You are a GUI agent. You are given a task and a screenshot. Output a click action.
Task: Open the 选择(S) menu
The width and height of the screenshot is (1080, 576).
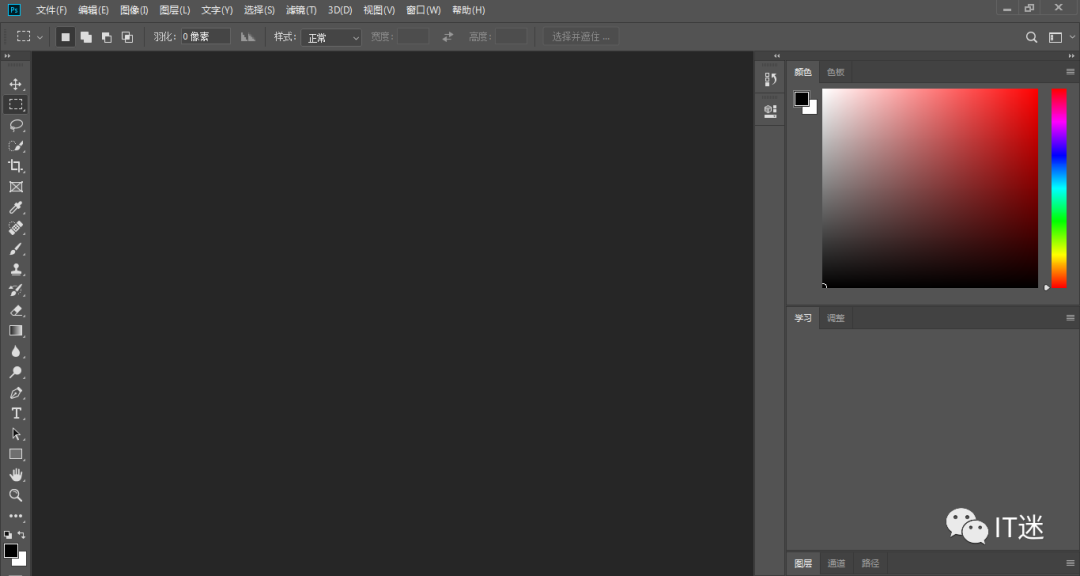tap(259, 10)
